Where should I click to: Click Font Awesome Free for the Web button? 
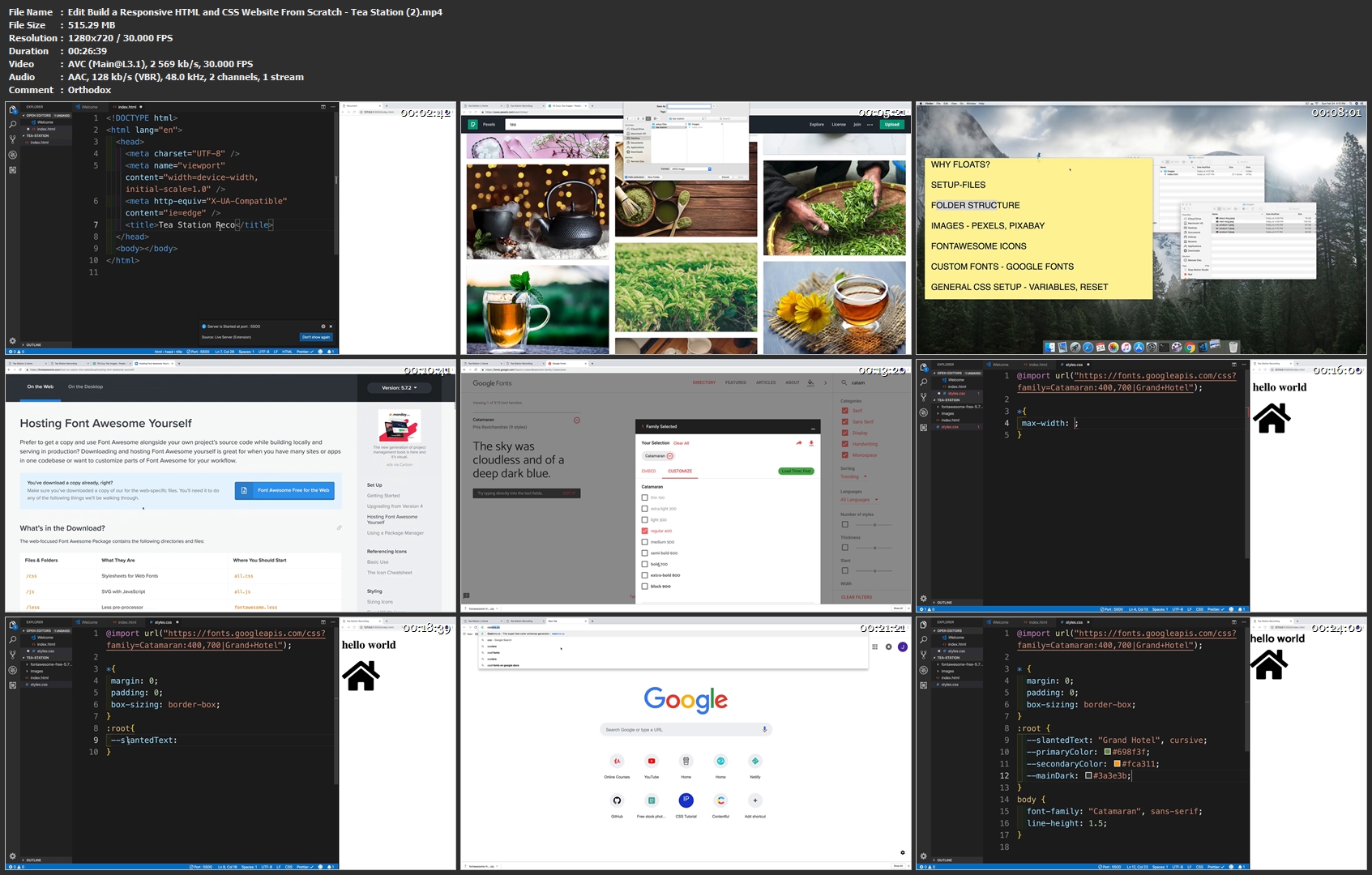tap(284, 490)
